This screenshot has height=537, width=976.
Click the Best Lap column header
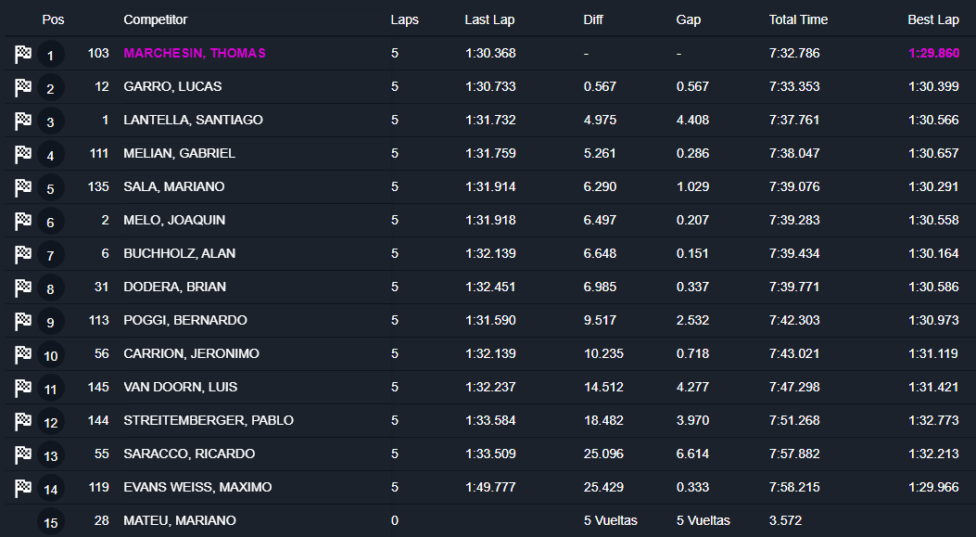pyautogui.click(x=933, y=20)
